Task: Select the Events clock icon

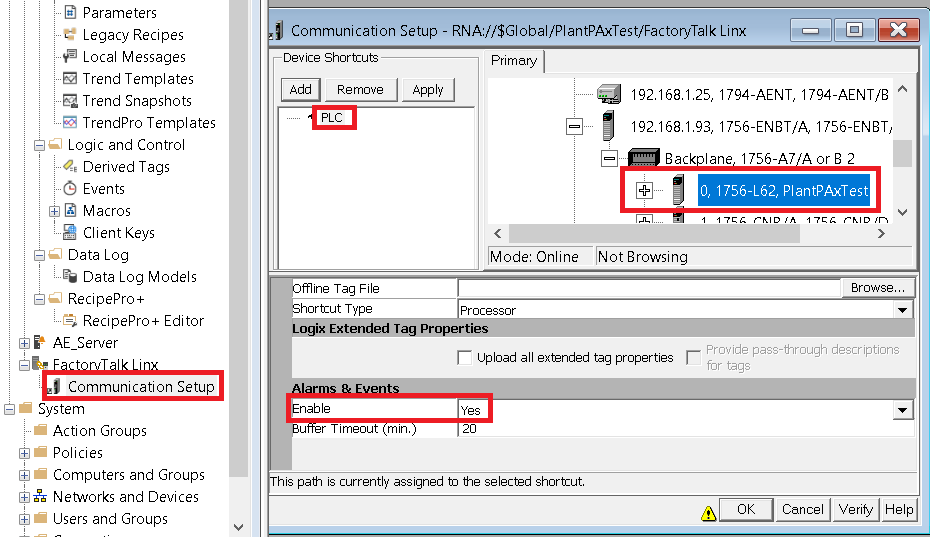Action: tap(70, 189)
